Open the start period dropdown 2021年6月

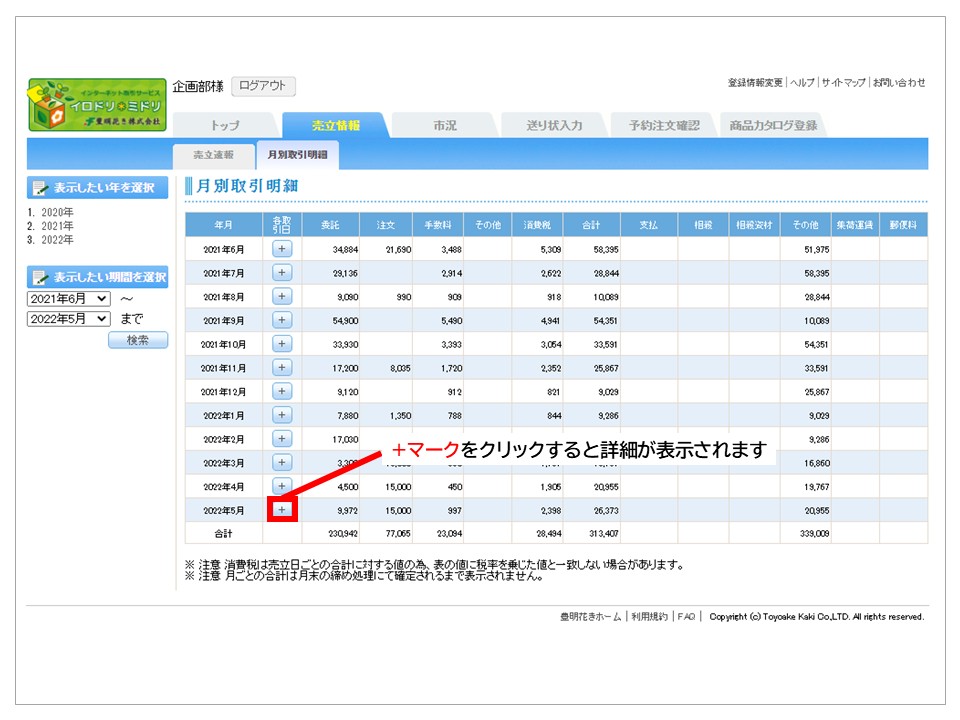coord(69,299)
